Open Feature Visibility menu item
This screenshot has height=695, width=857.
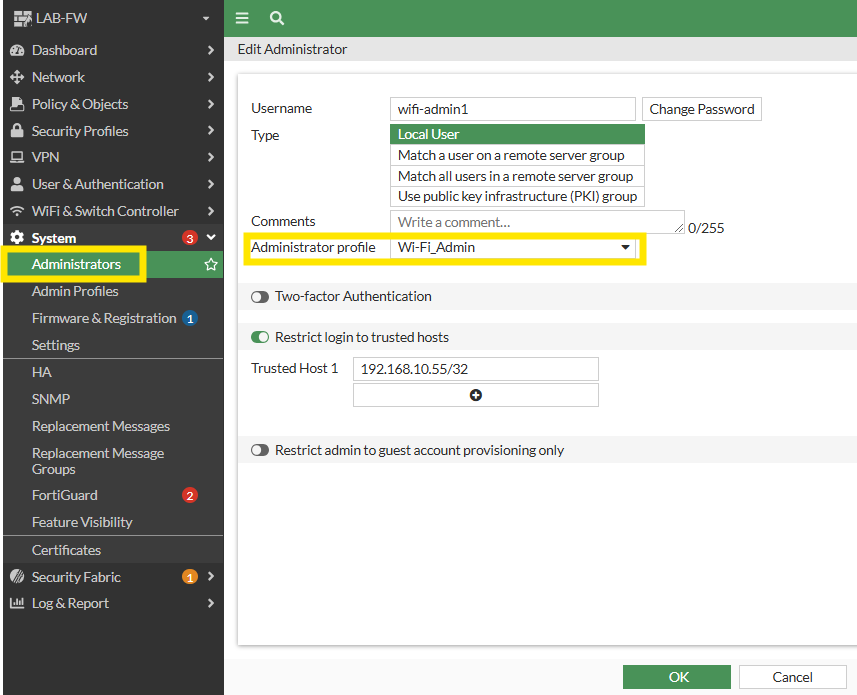pyautogui.click(x=82, y=522)
